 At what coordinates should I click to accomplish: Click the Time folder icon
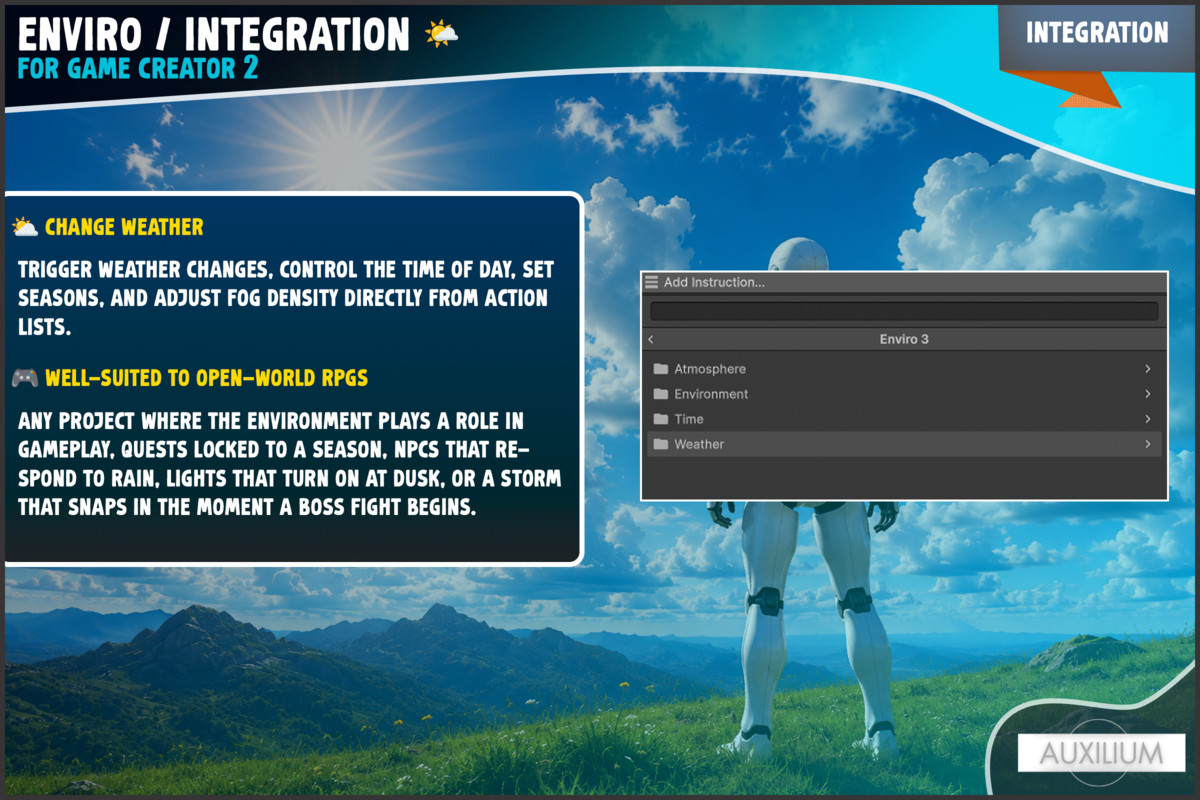660,419
